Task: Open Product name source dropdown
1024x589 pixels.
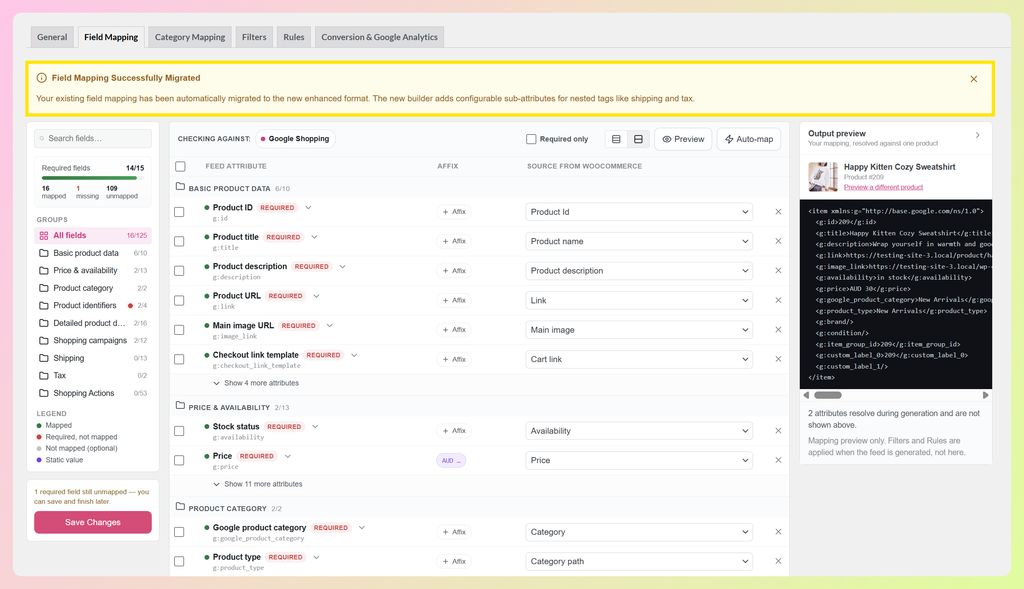Action: click(639, 241)
